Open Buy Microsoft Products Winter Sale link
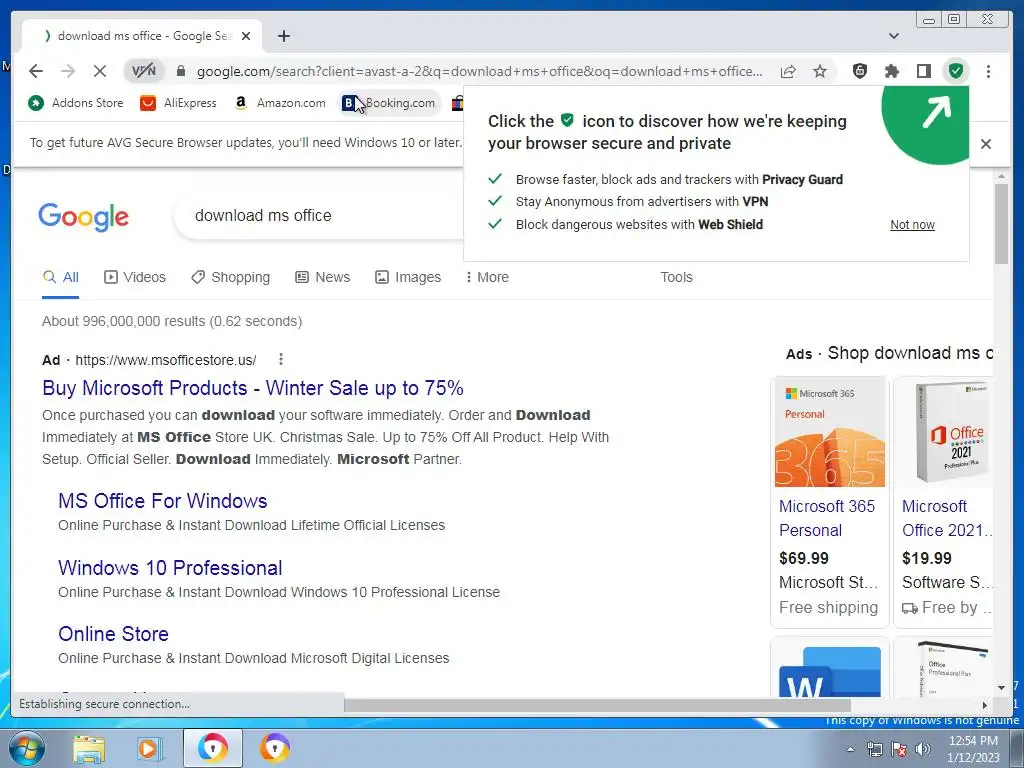Viewport: 1024px width, 768px height. point(253,388)
